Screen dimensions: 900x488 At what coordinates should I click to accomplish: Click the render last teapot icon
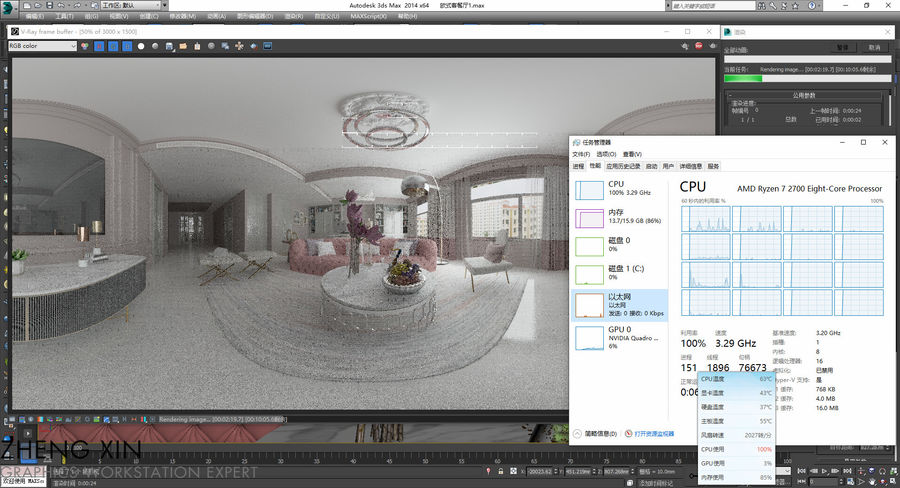713,45
